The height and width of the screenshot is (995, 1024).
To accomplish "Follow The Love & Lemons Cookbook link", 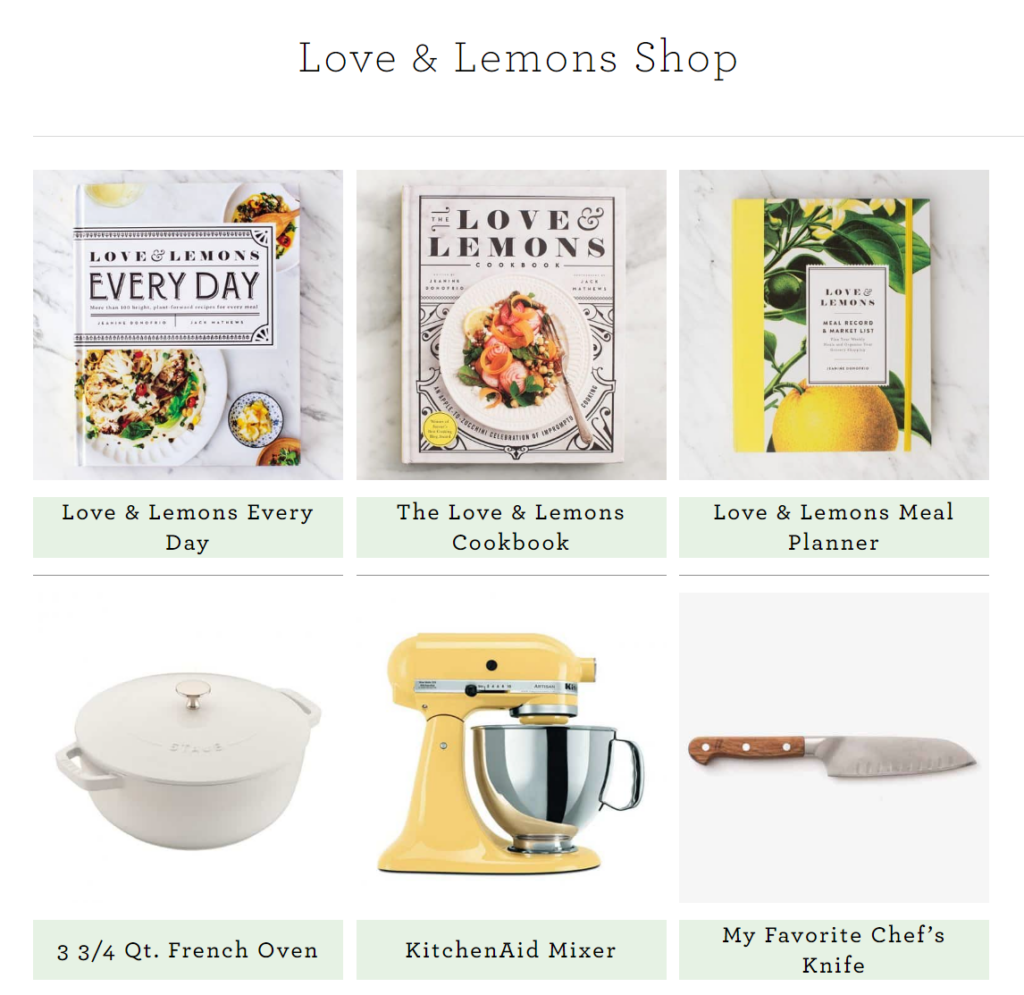I will click(x=511, y=528).
